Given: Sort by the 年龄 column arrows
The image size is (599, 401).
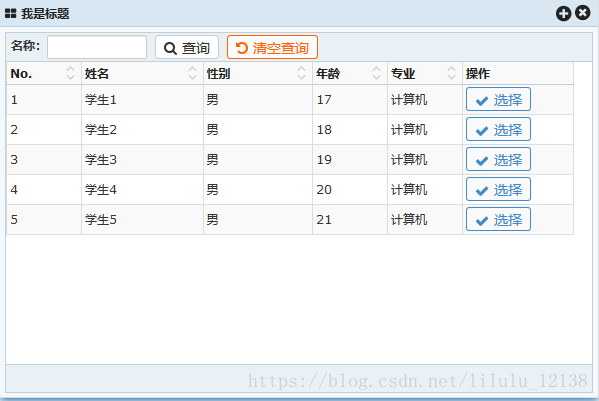Looking at the screenshot, I should pyautogui.click(x=376, y=73).
